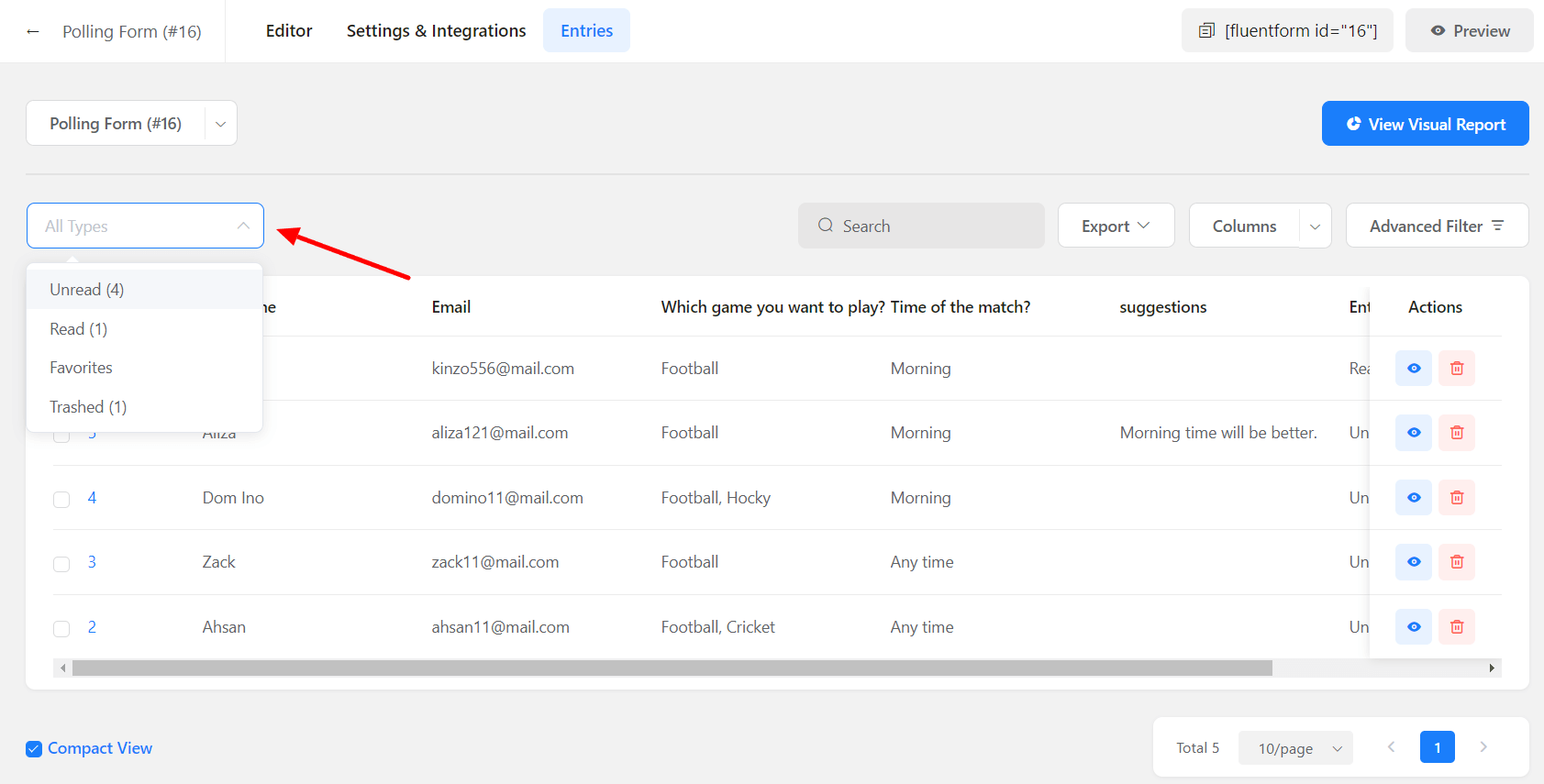Delete the kinzo556@mail.com entry with trash icon

click(x=1456, y=369)
